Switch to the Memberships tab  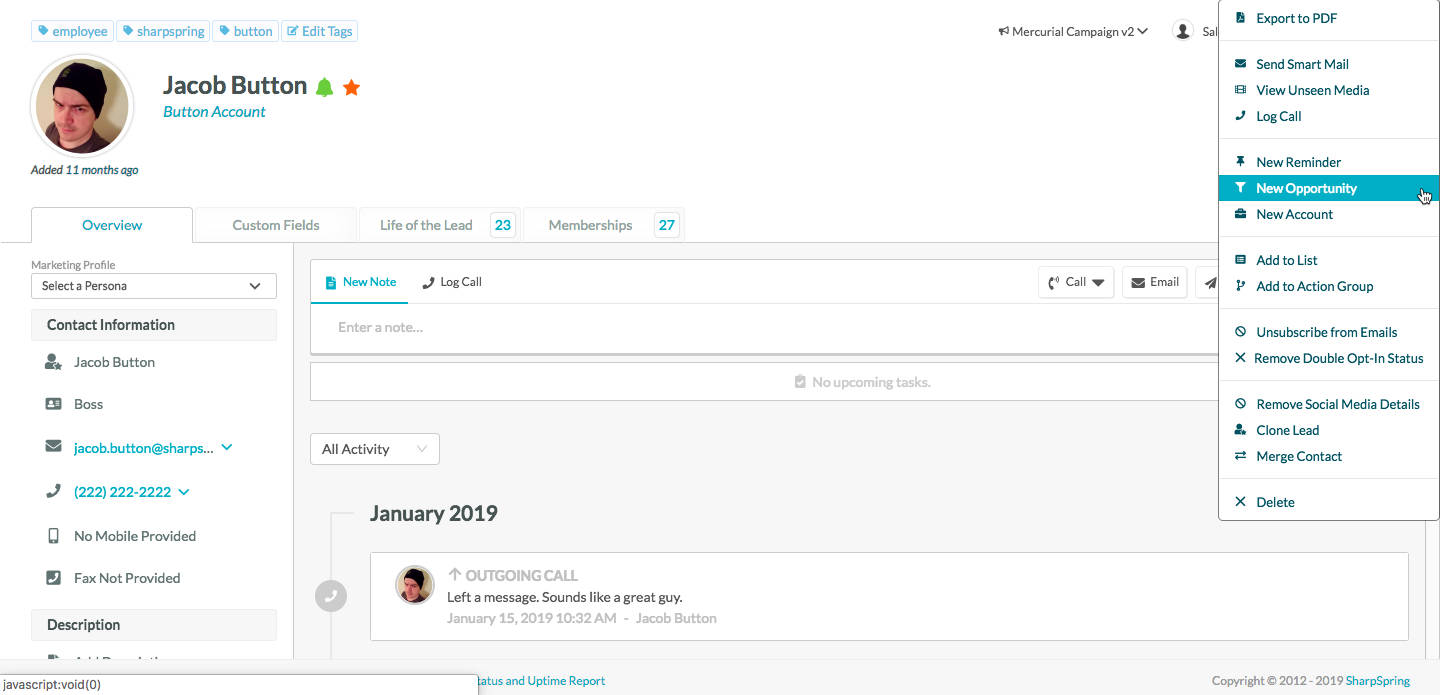(x=590, y=224)
